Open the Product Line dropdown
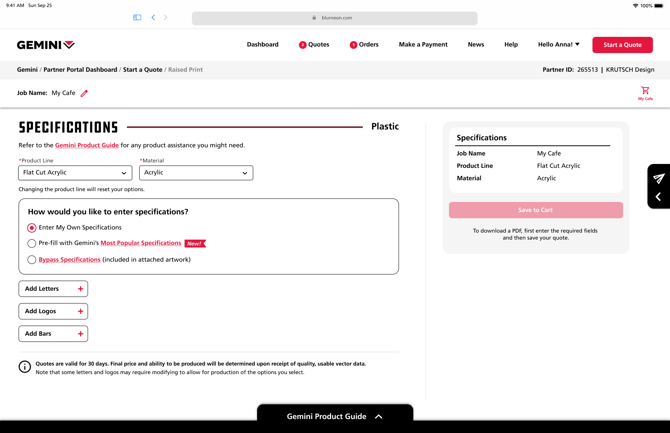 (x=75, y=173)
